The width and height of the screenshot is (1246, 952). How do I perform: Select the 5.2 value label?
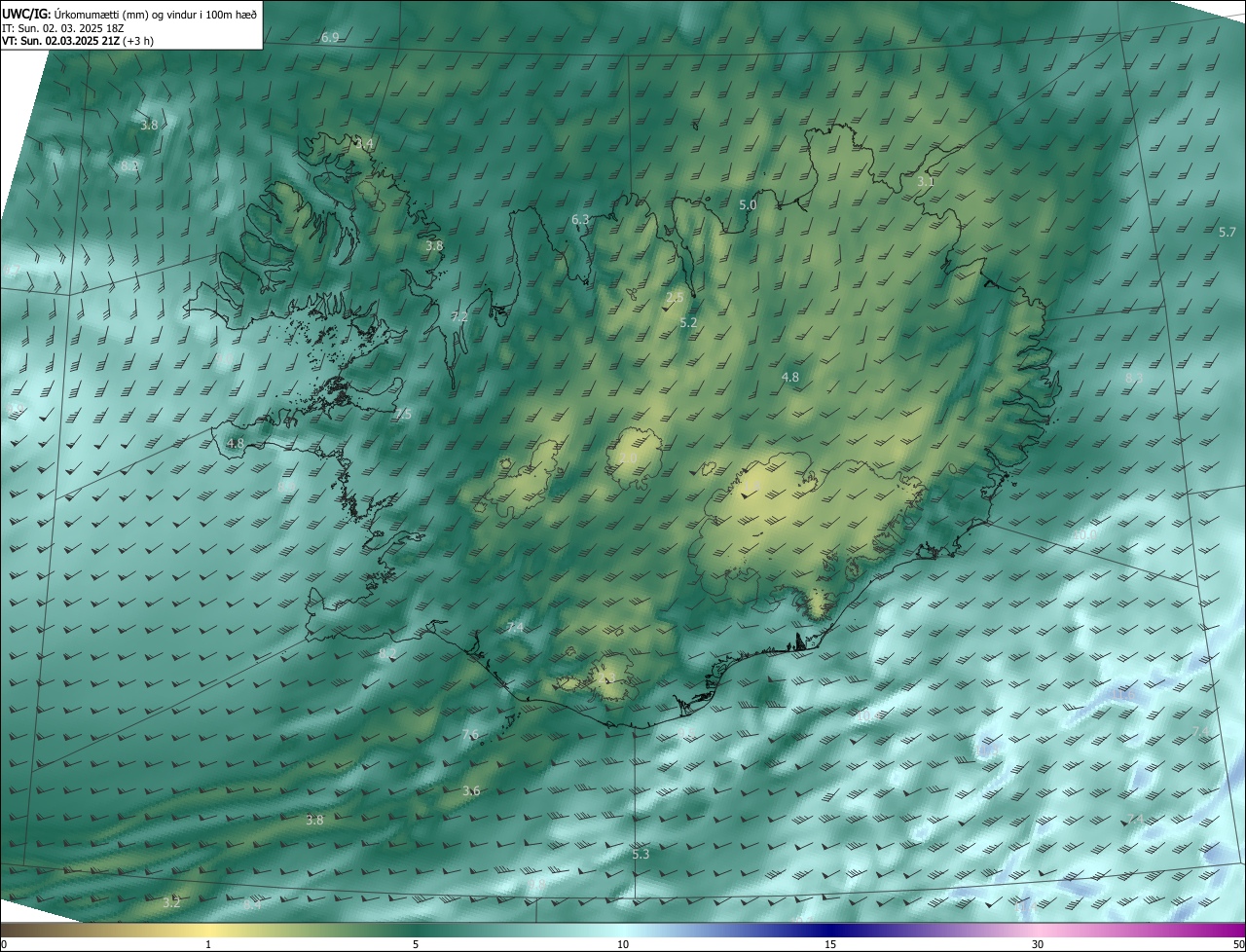tap(688, 322)
